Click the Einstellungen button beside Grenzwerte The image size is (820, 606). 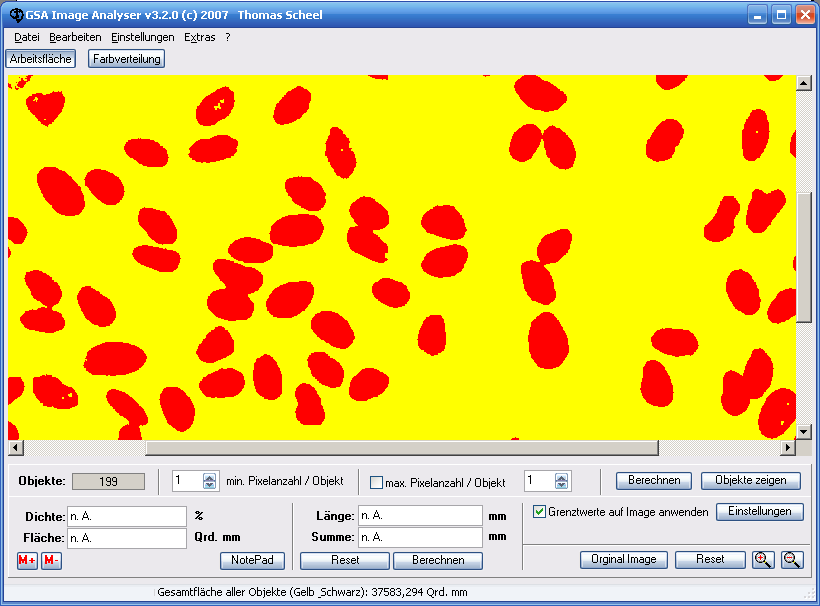pyautogui.click(x=759, y=511)
